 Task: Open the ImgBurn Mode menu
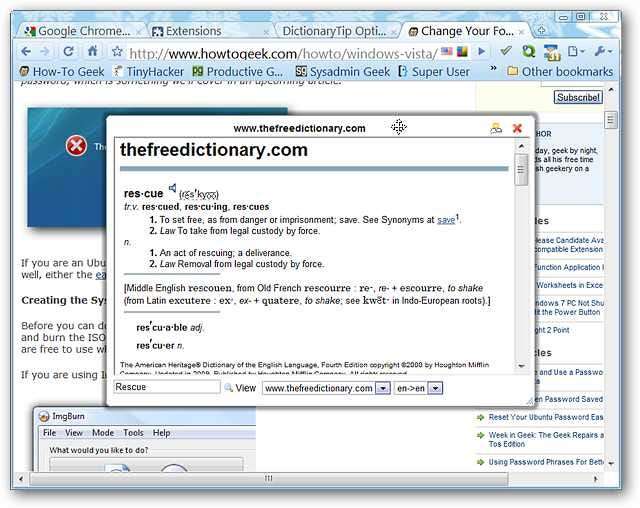103,433
